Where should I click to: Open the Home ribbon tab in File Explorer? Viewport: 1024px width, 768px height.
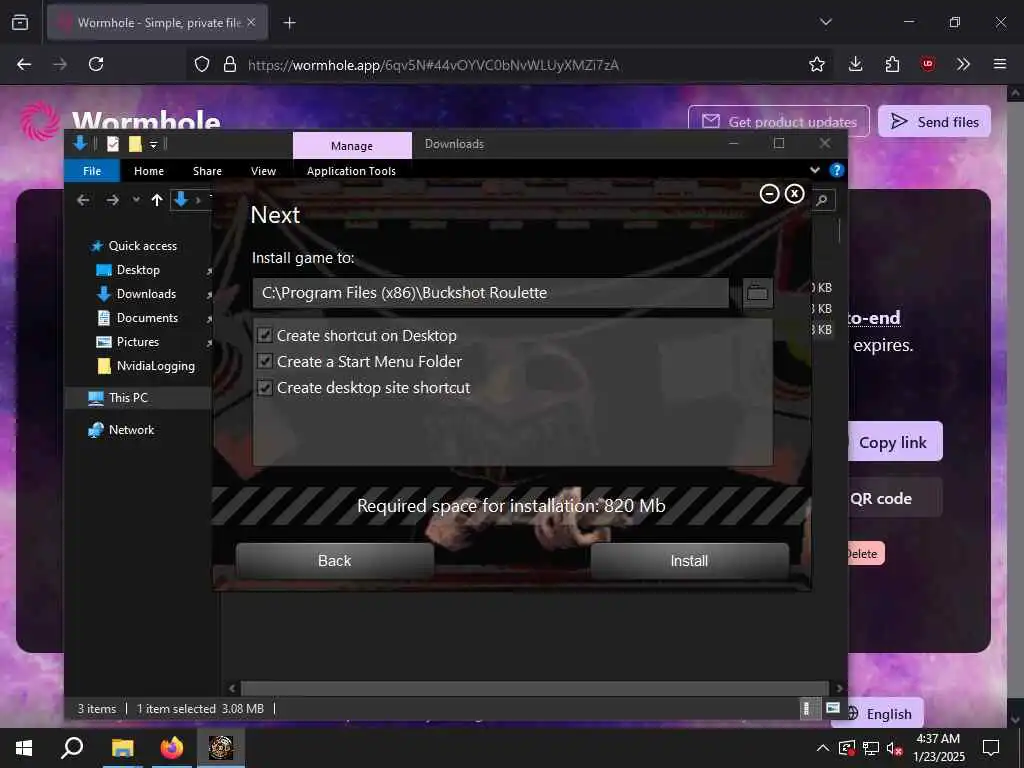coord(149,171)
